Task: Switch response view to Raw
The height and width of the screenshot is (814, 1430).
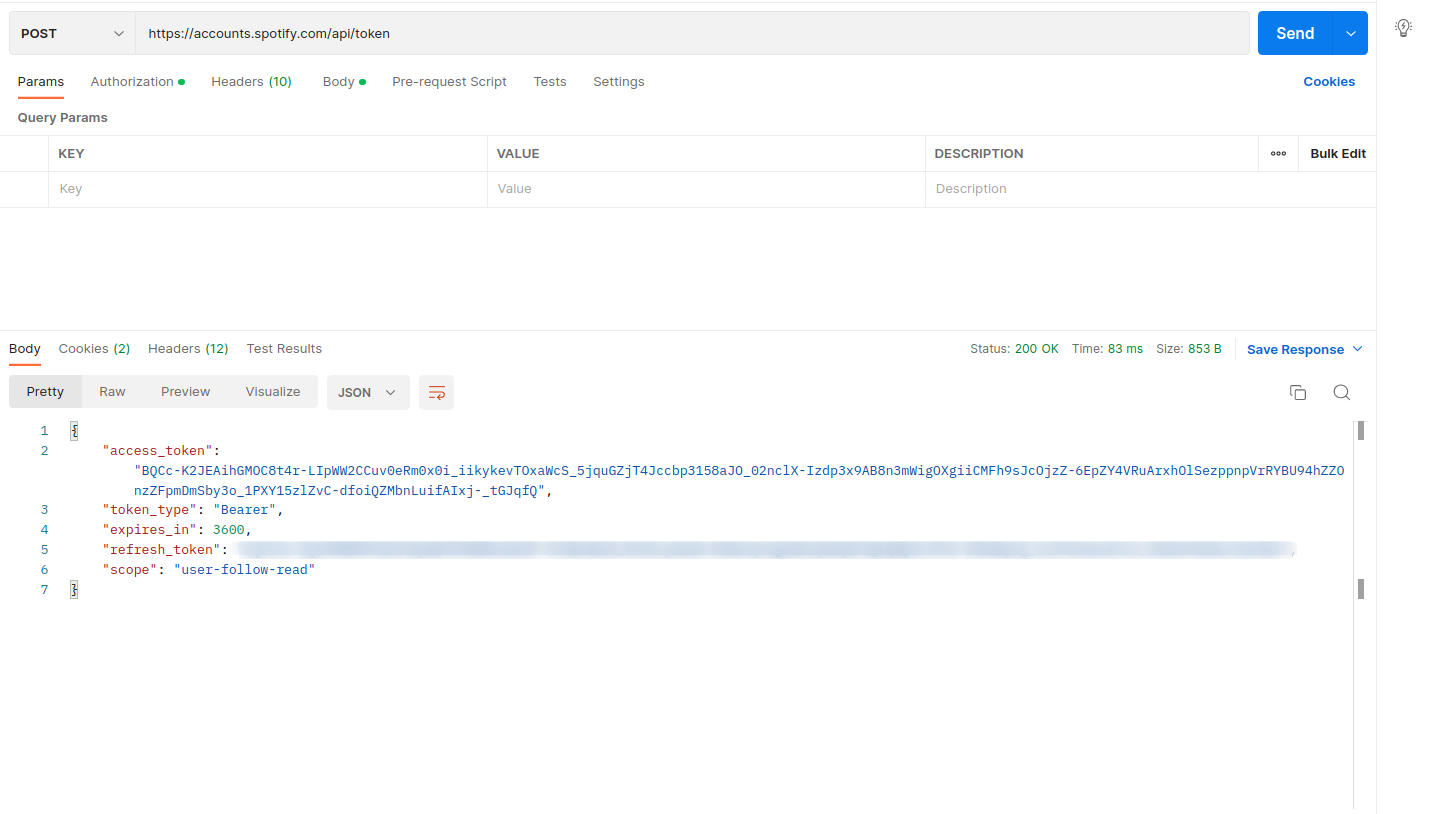Action: tap(112, 392)
